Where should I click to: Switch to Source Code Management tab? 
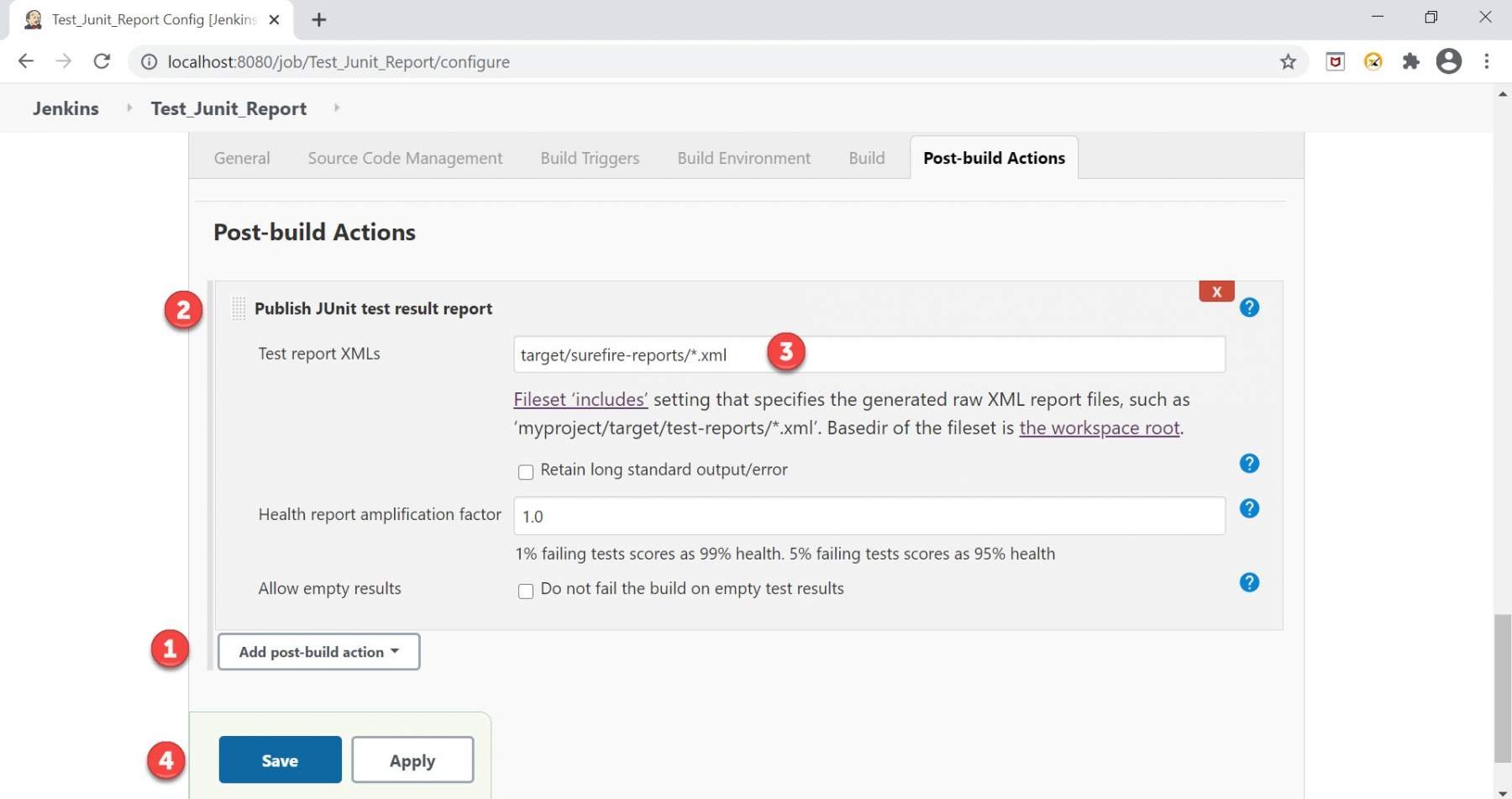click(405, 158)
